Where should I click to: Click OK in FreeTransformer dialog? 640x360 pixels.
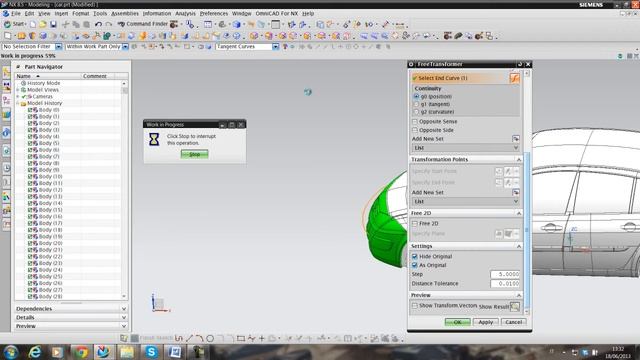(x=457, y=322)
